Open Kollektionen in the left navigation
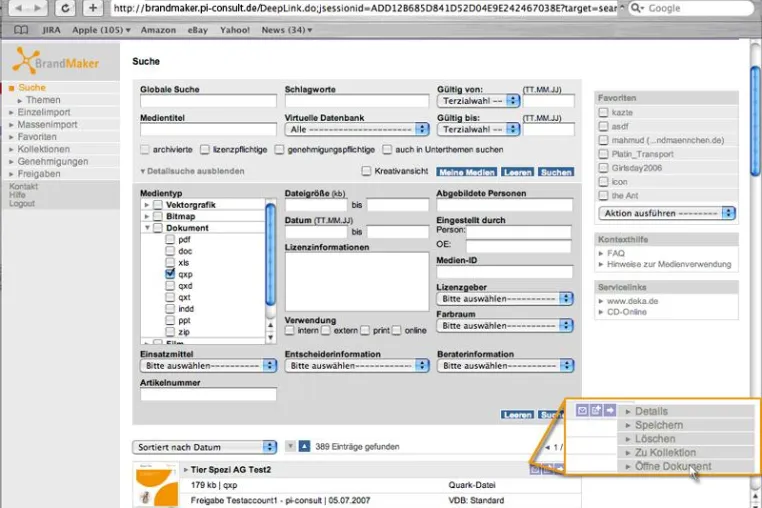The height and width of the screenshot is (508, 762). [x=44, y=149]
